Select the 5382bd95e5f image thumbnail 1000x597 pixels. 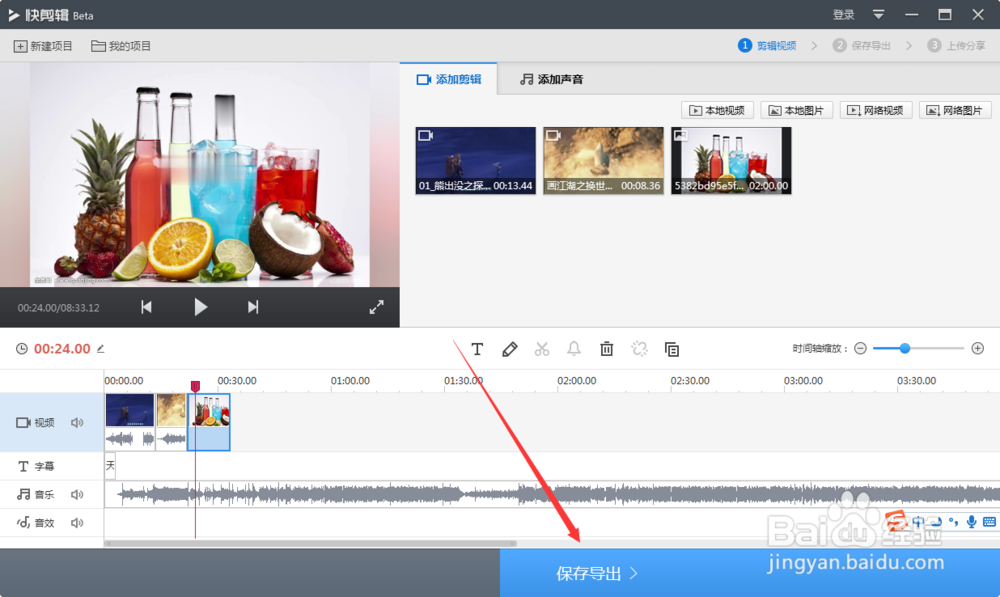pyautogui.click(x=731, y=160)
